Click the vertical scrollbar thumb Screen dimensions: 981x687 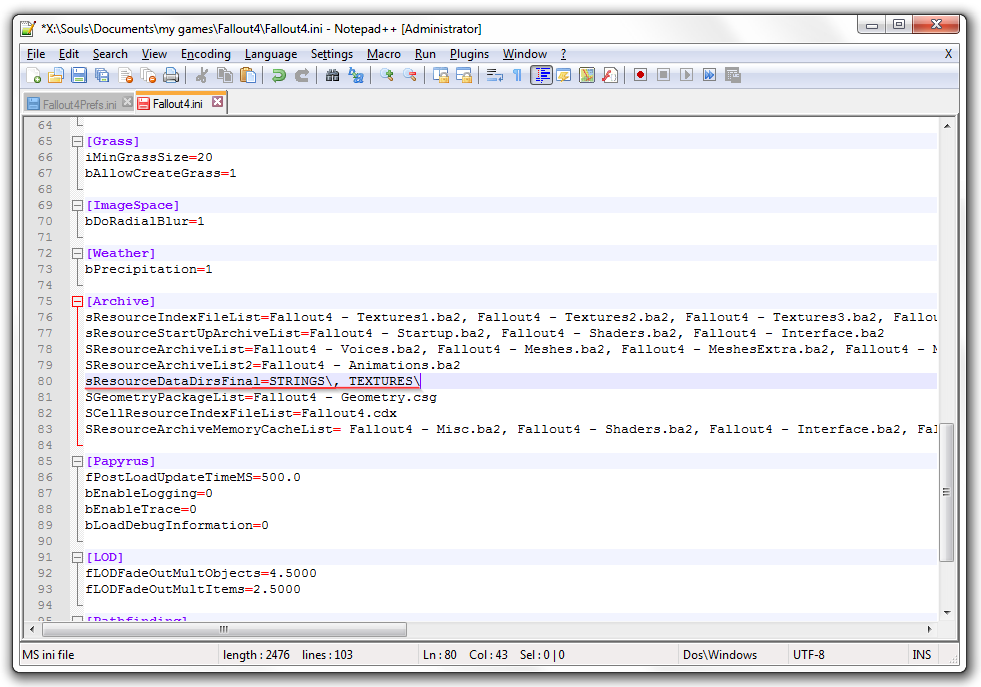coord(947,492)
